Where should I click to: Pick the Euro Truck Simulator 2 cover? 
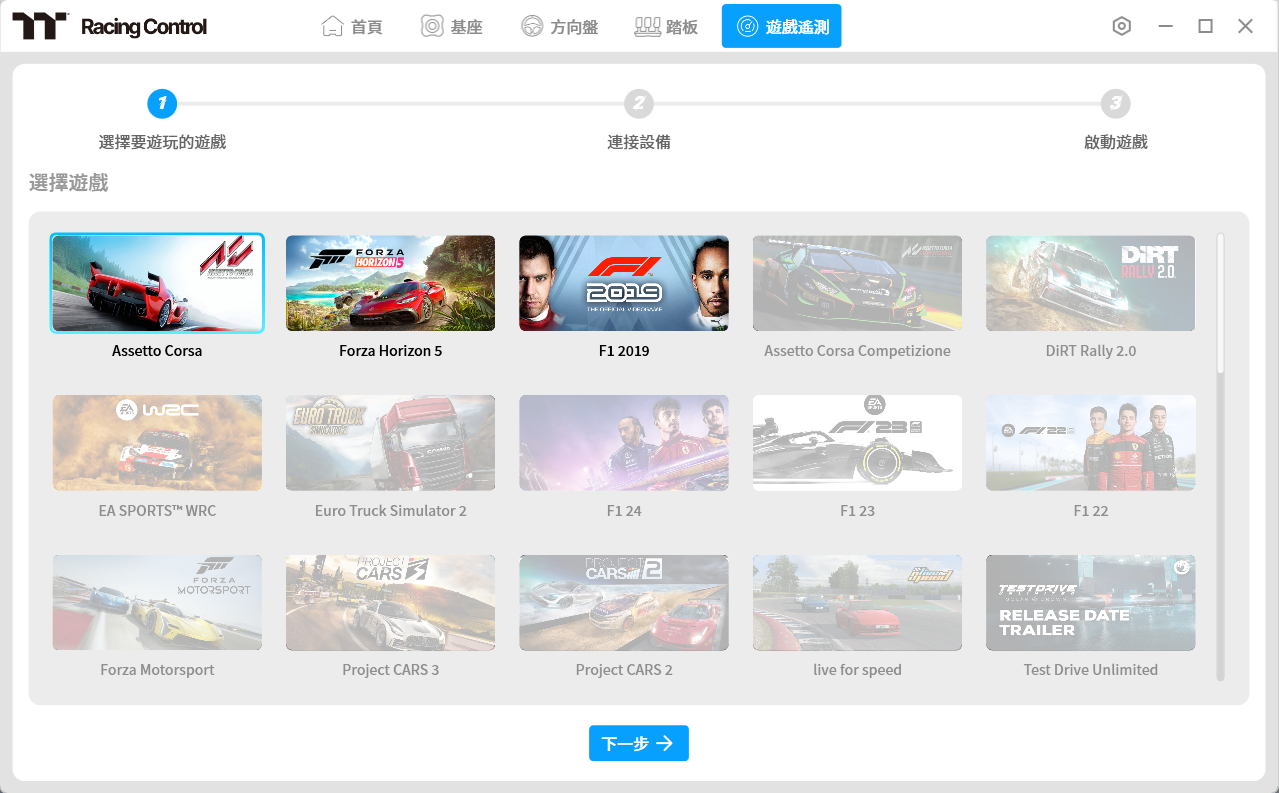[390, 442]
